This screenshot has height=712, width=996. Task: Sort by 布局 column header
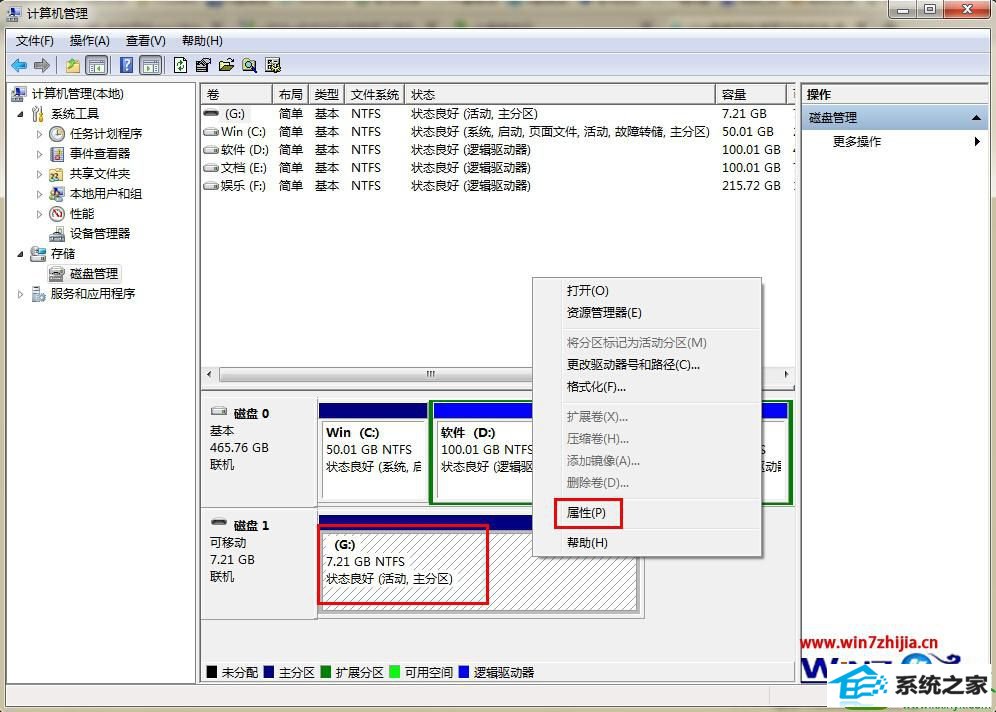(x=290, y=95)
